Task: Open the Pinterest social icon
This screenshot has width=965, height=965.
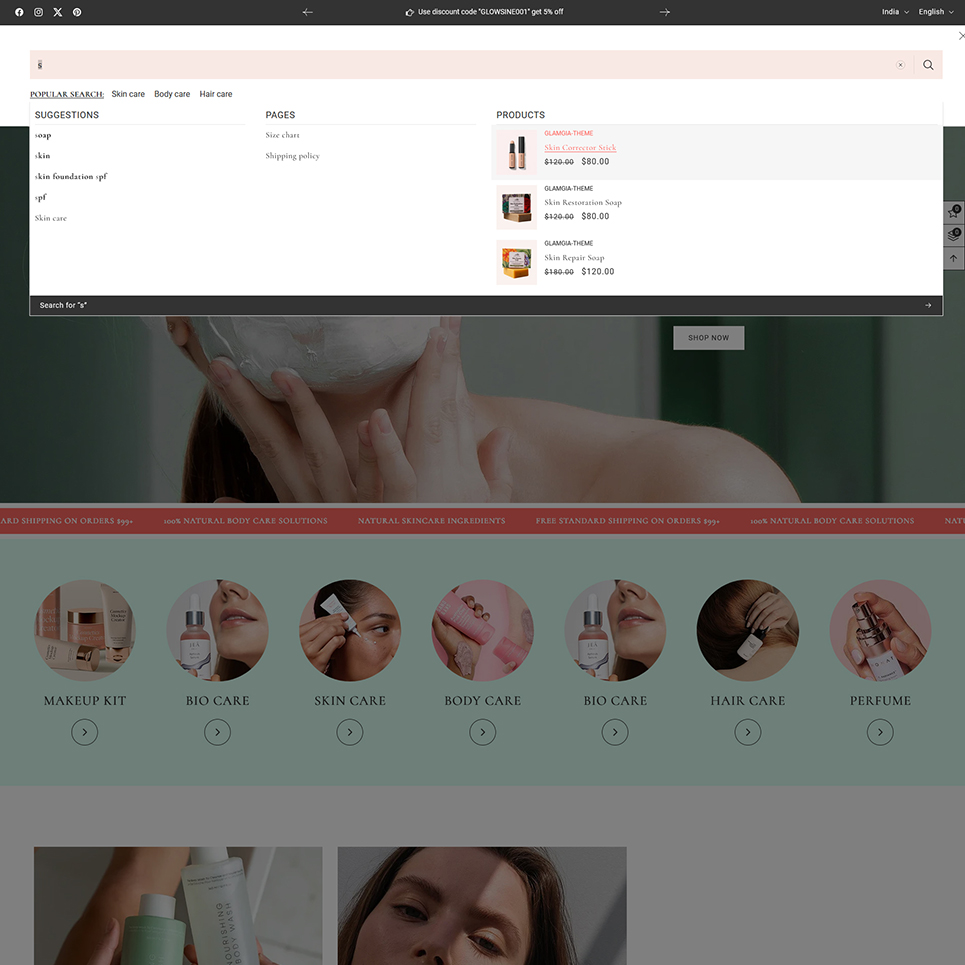Action: (77, 12)
